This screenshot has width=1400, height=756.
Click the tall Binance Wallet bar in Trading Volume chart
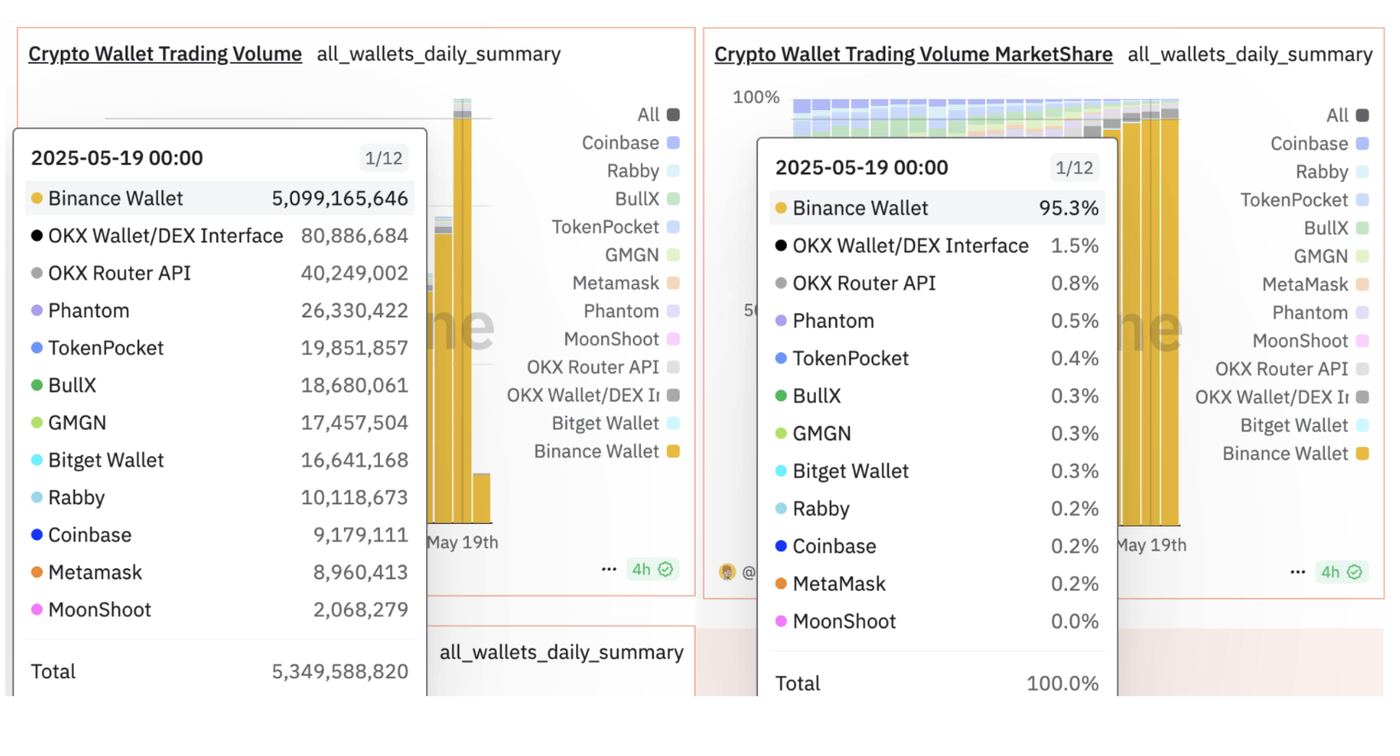462,320
